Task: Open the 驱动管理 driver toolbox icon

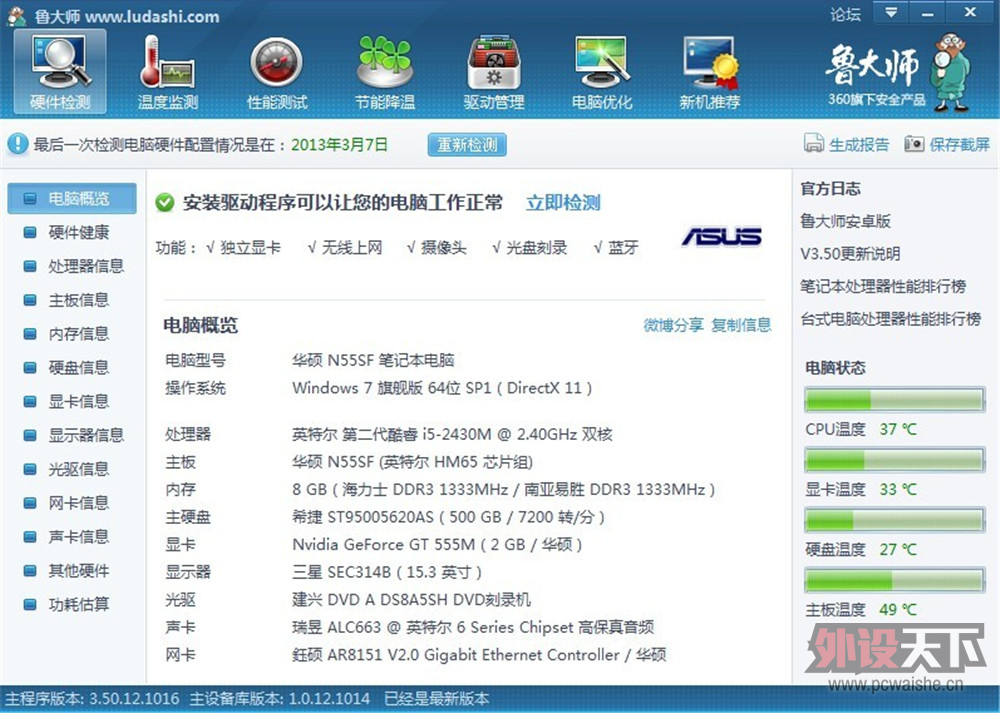Action: pyautogui.click(x=494, y=71)
